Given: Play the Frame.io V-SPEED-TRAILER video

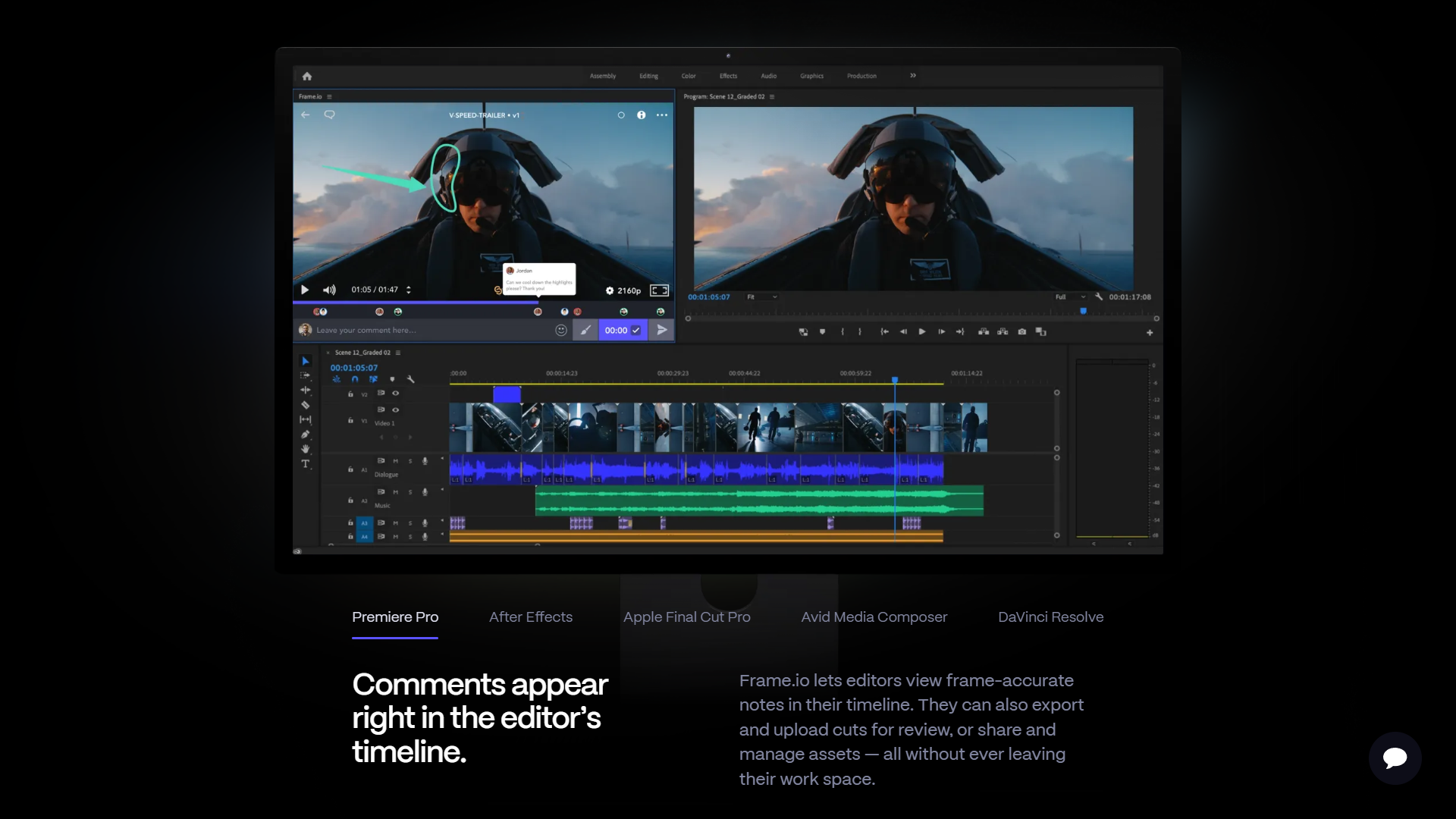Looking at the screenshot, I should point(305,290).
